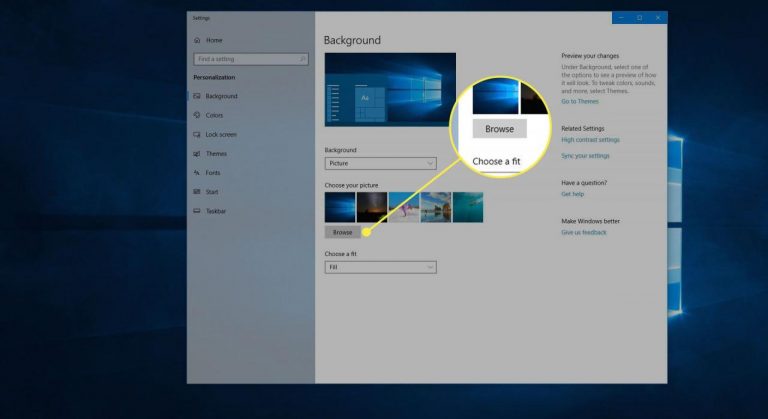Click the Make Windows better heading
Image resolution: width=768 pixels, height=419 pixels.
[591, 221]
